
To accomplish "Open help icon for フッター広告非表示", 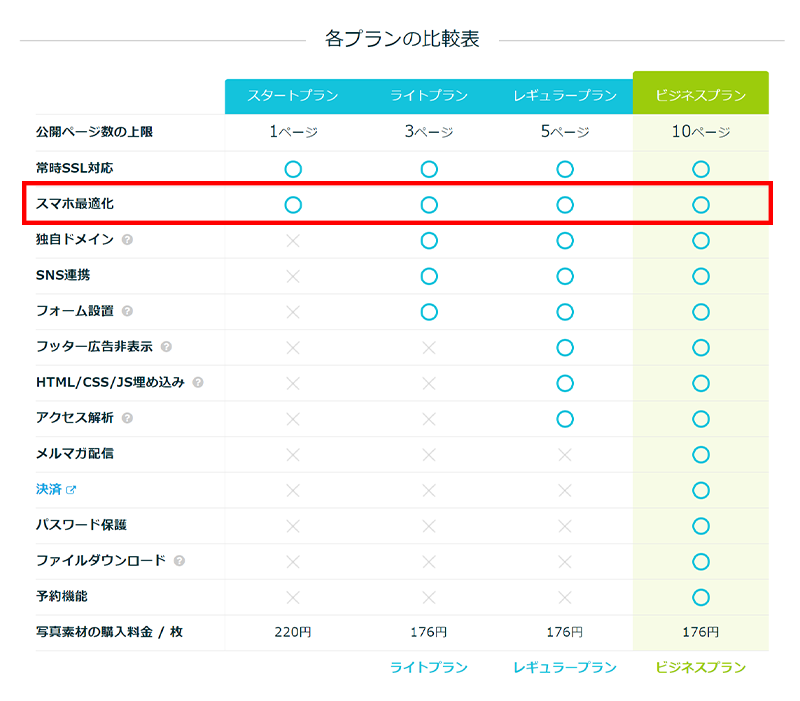I will pyautogui.click(x=166, y=347).
